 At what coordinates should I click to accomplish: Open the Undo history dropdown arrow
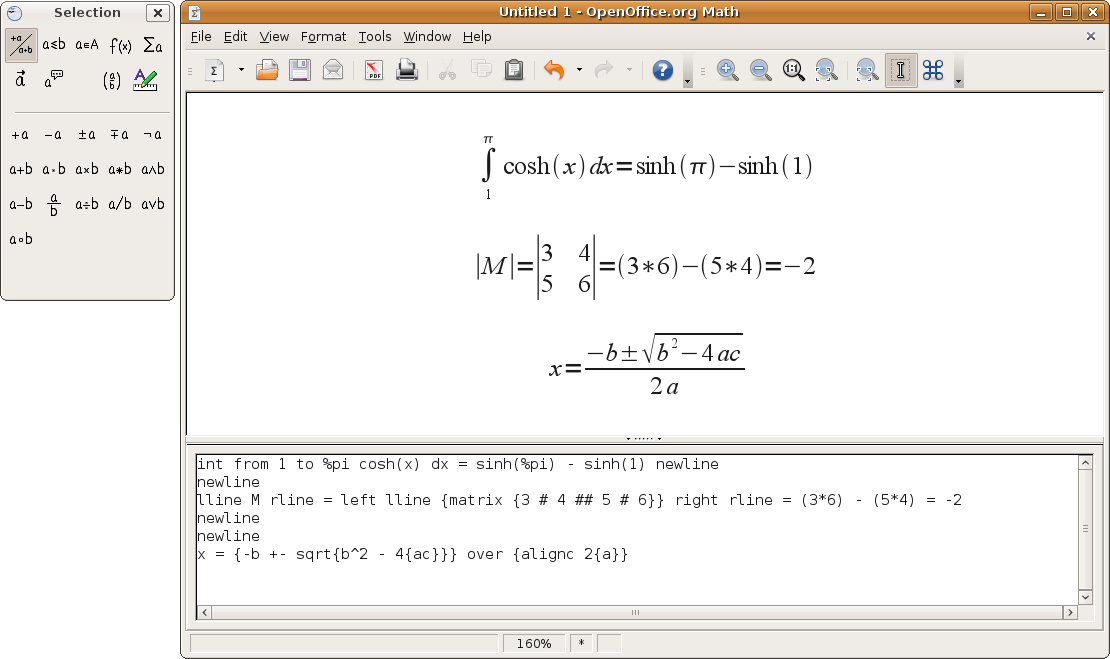point(579,70)
